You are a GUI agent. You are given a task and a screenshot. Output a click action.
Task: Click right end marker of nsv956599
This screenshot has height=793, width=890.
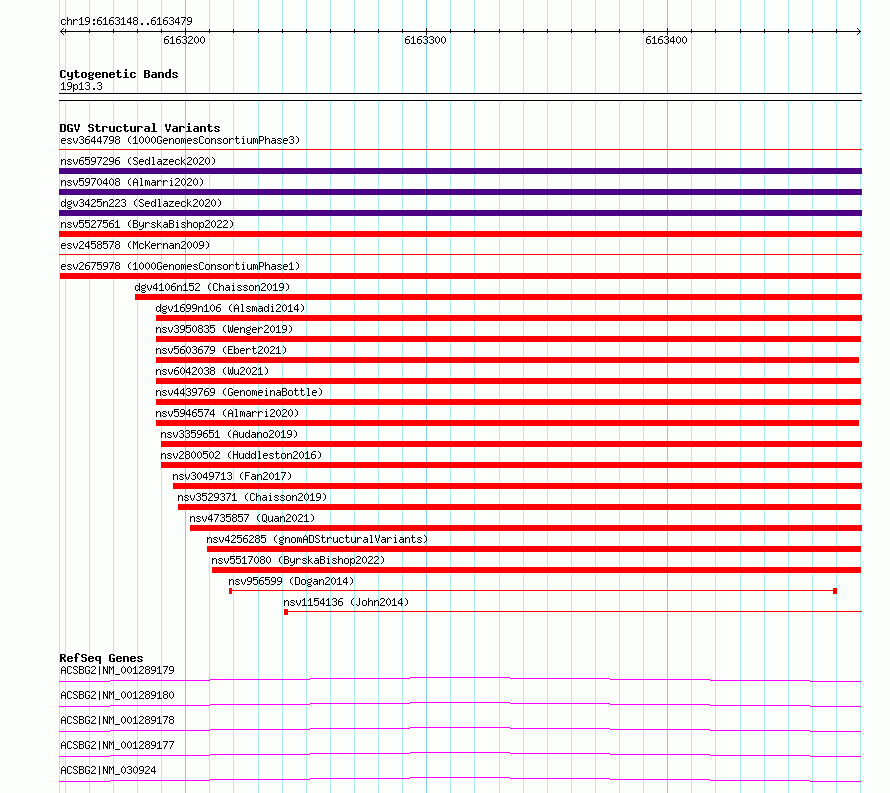click(835, 591)
